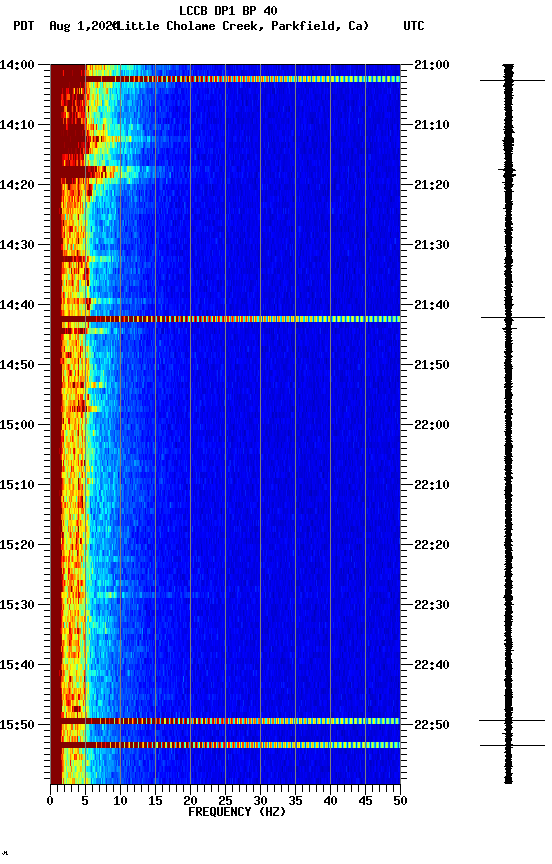Click the 21:00 UTC time label
This screenshot has height=864, width=552.
(432, 65)
